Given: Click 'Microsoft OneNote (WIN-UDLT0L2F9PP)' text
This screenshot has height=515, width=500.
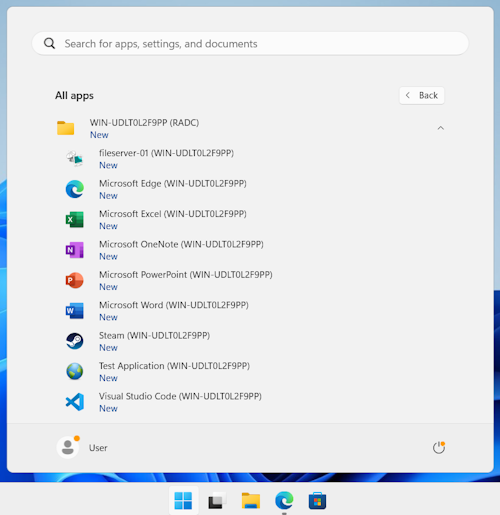Looking at the screenshot, I should click(181, 244).
